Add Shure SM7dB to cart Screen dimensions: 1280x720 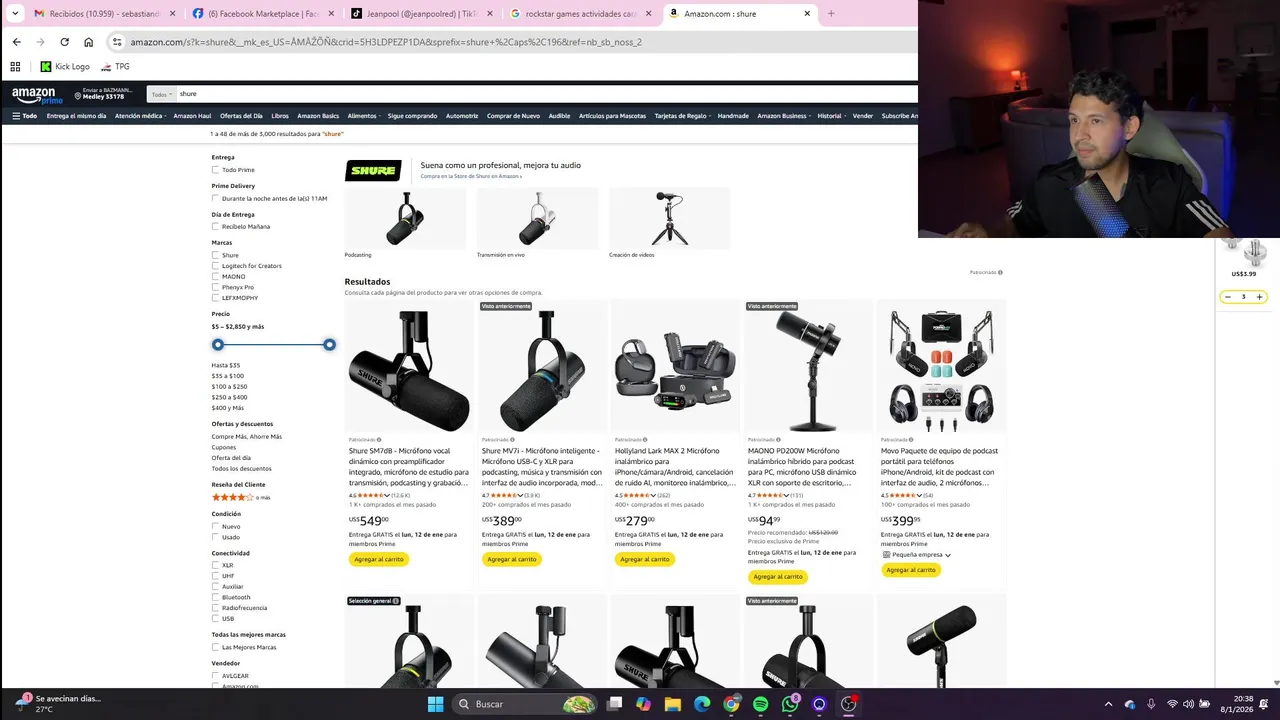[x=379, y=559]
